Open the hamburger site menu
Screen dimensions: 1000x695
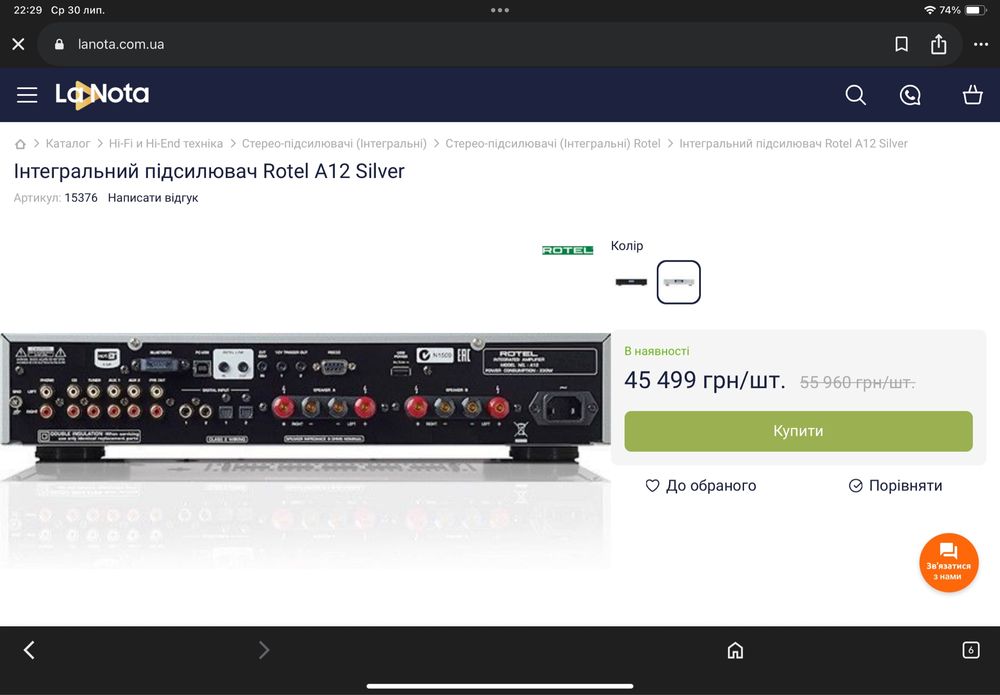27,95
